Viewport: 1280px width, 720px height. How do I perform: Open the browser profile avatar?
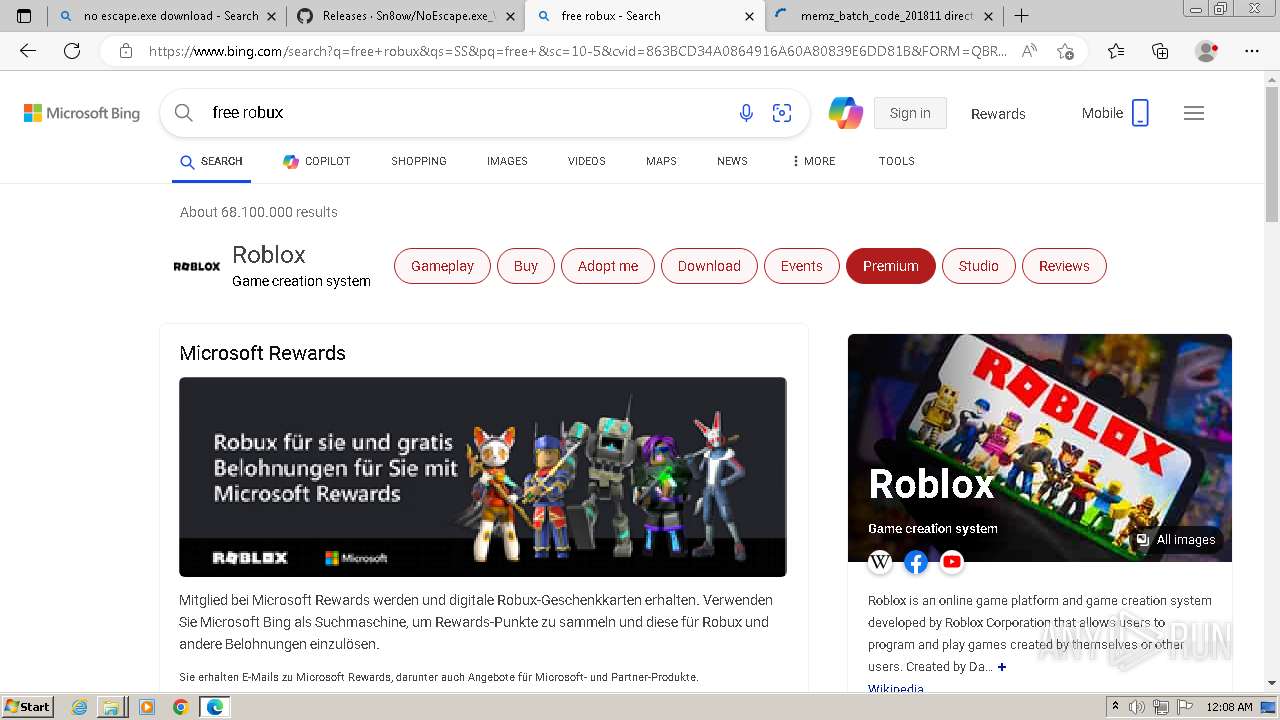(x=1207, y=51)
